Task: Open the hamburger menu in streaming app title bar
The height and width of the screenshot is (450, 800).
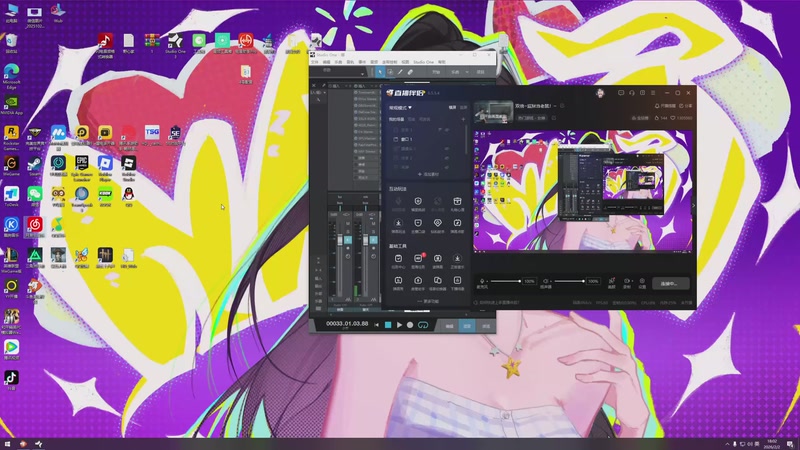Action: click(x=653, y=93)
